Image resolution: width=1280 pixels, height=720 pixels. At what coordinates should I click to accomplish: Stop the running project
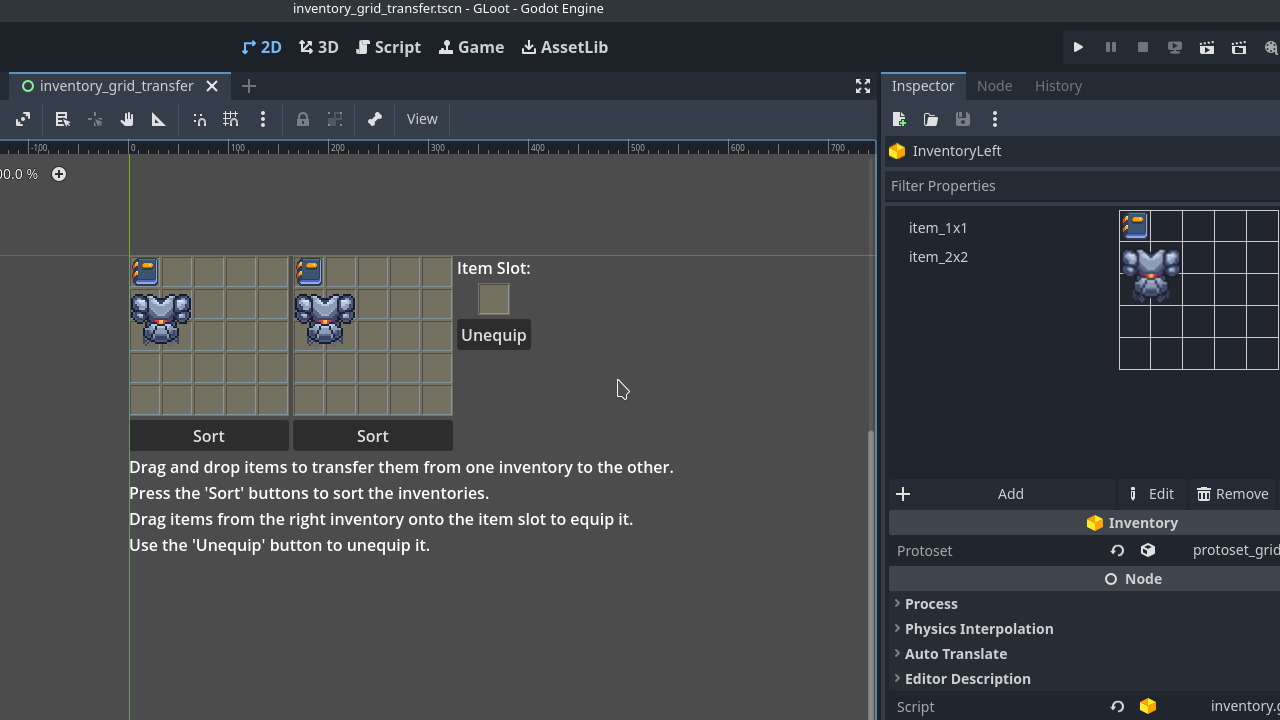(x=1142, y=47)
